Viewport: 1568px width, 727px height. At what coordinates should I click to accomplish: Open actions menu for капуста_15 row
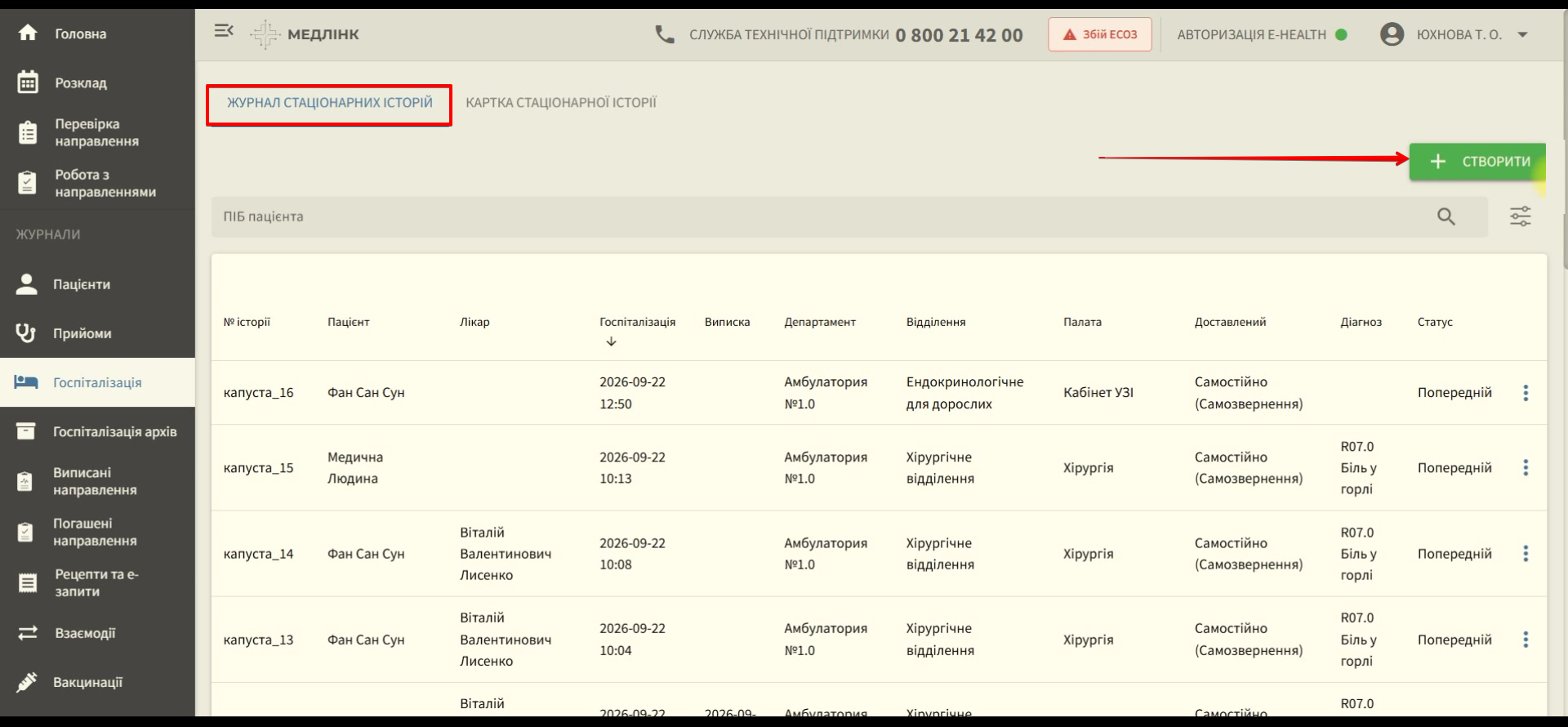click(1525, 468)
